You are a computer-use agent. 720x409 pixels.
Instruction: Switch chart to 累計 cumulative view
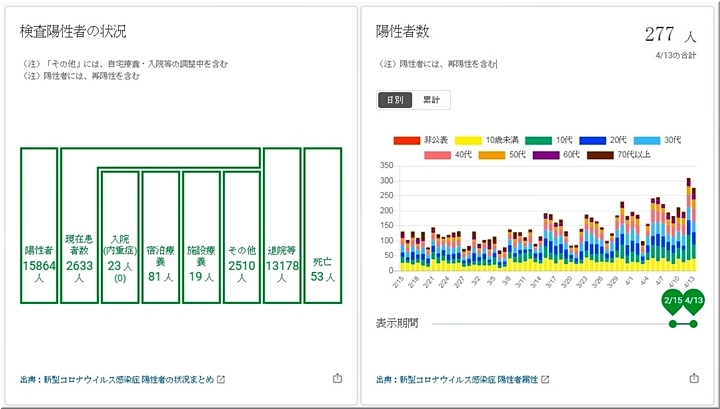431,100
